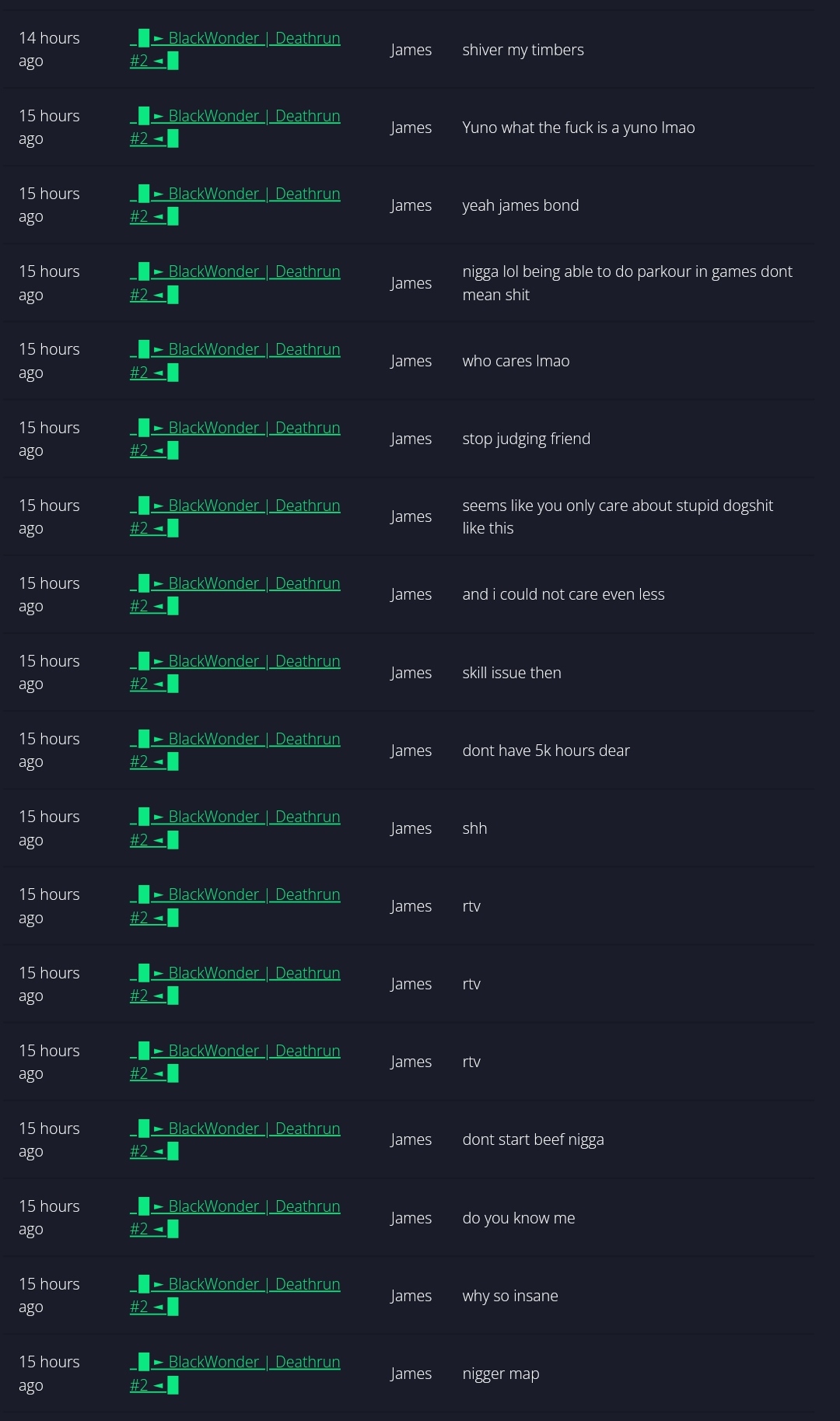Click the 'seems like you only care' message
Image resolution: width=840 pixels, height=1421 pixels.
(x=618, y=516)
